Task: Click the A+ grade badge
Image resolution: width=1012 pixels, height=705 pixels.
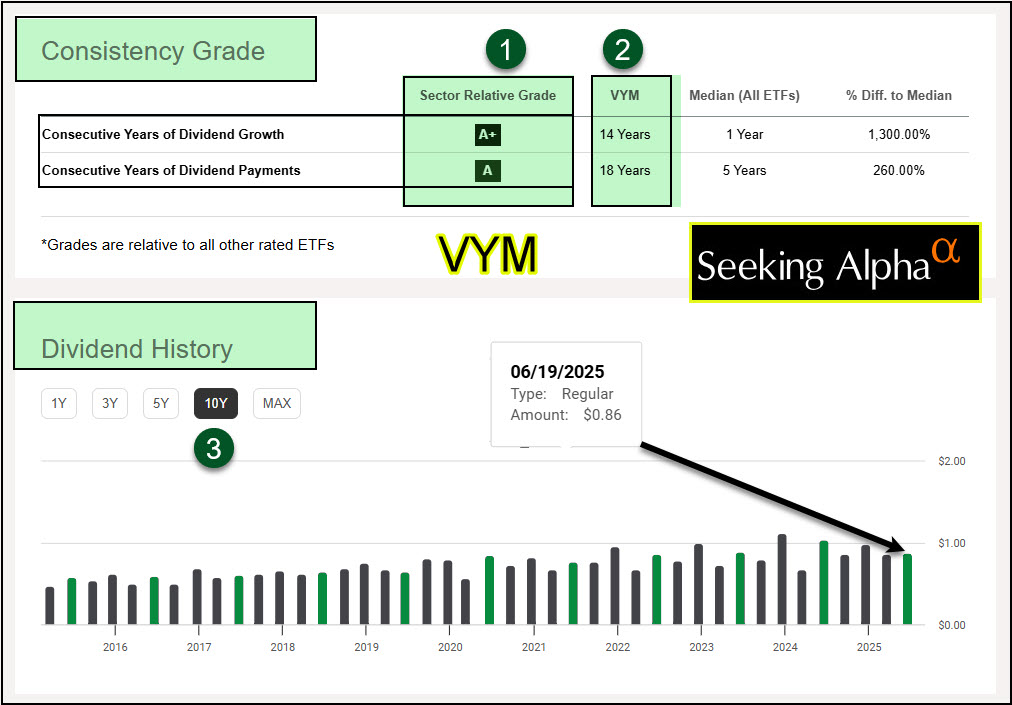Action: coord(488,135)
